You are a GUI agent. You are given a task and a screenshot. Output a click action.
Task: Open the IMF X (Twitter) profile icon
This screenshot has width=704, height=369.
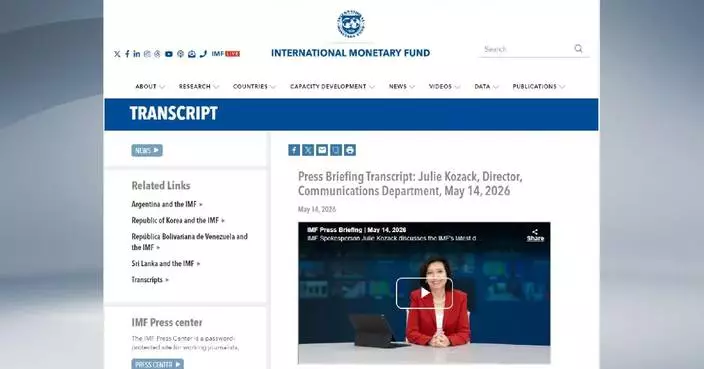[117, 54]
